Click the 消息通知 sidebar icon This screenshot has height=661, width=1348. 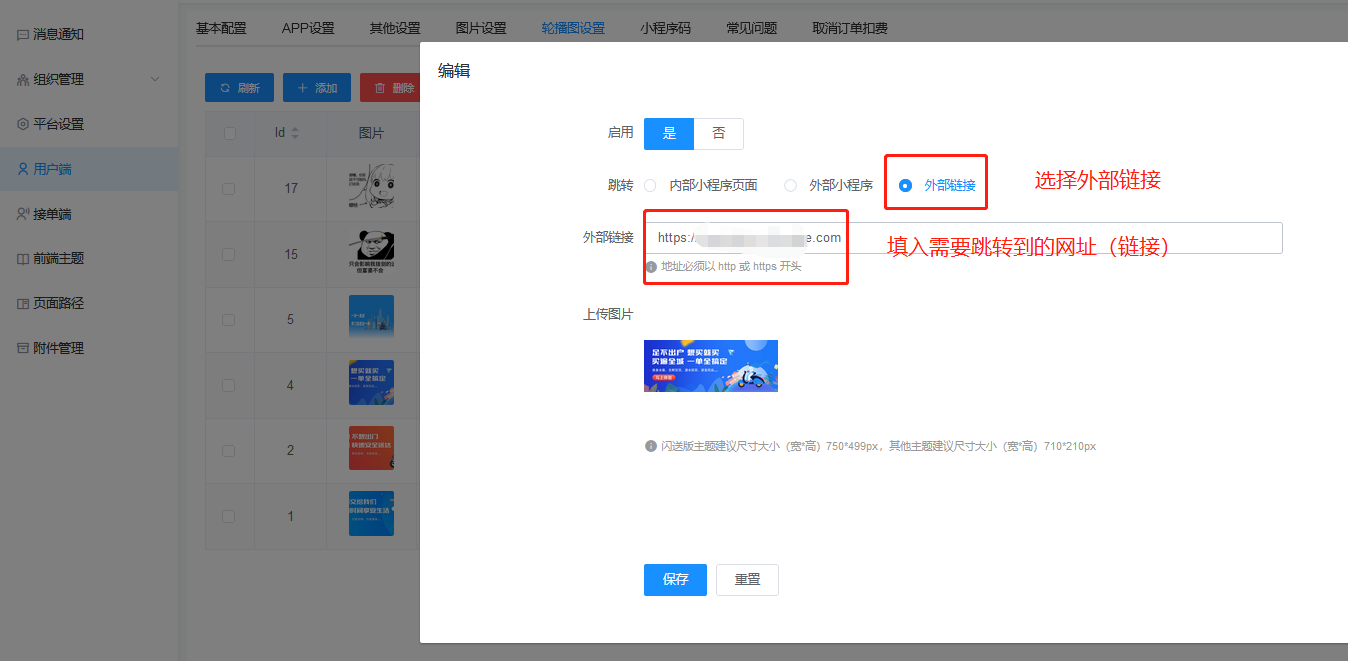[x=23, y=34]
